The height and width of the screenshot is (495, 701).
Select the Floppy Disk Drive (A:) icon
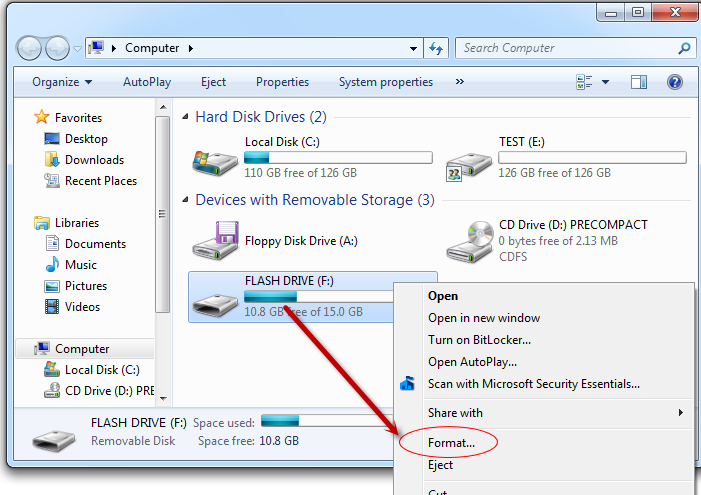click(215, 241)
